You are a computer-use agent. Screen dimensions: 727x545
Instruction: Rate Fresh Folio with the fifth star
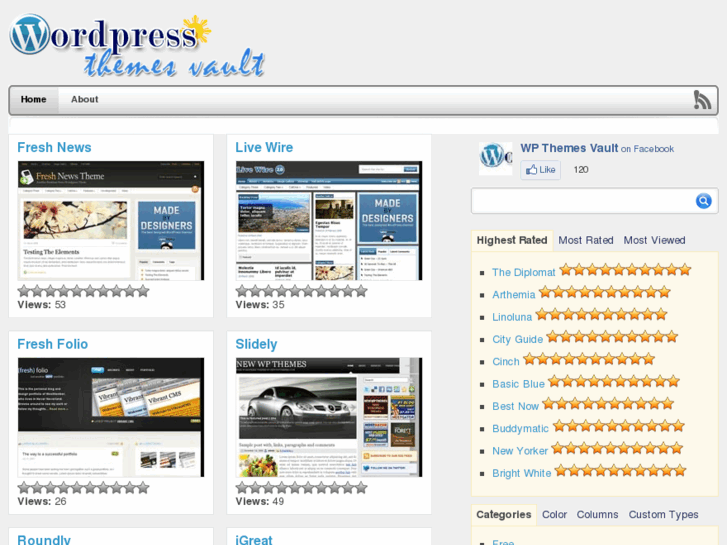77,488
